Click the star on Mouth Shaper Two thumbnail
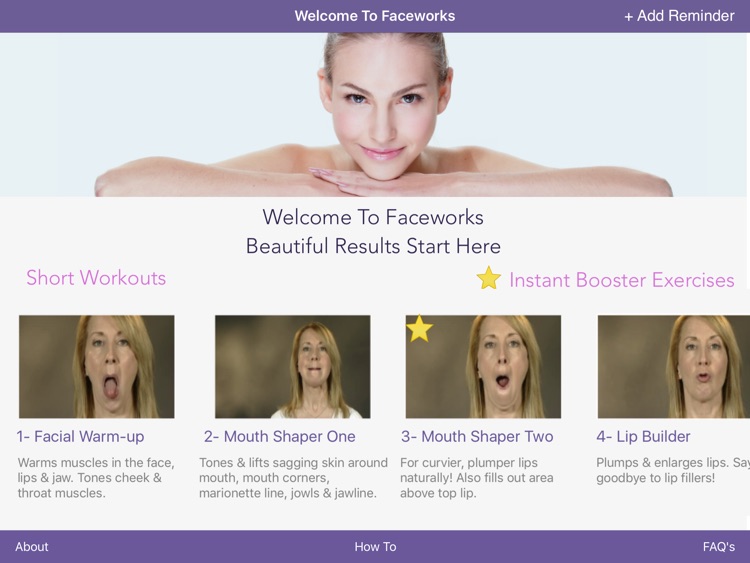Screen dimensions: 750x563 point(419,329)
